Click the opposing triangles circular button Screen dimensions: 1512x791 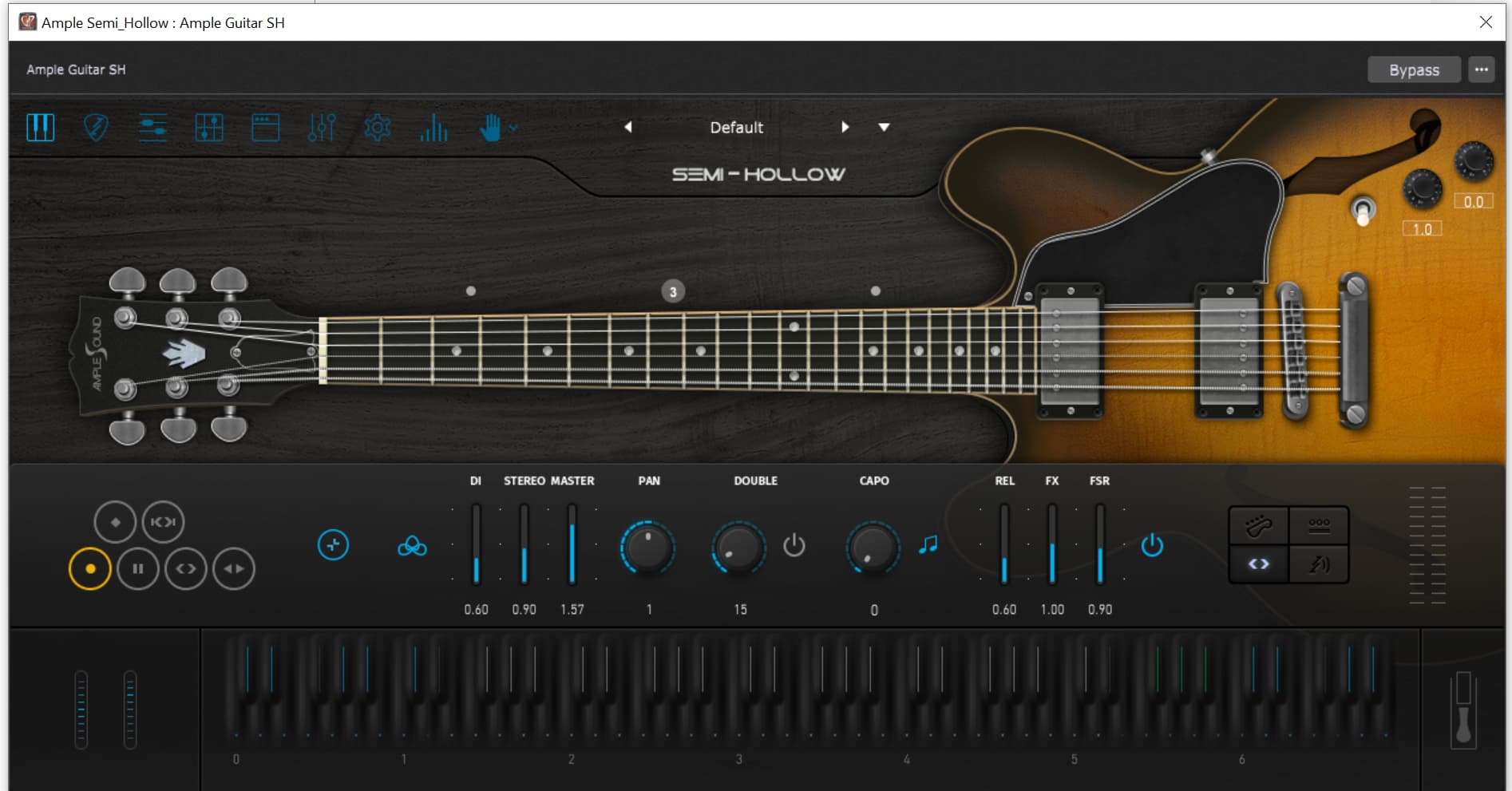(234, 568)
